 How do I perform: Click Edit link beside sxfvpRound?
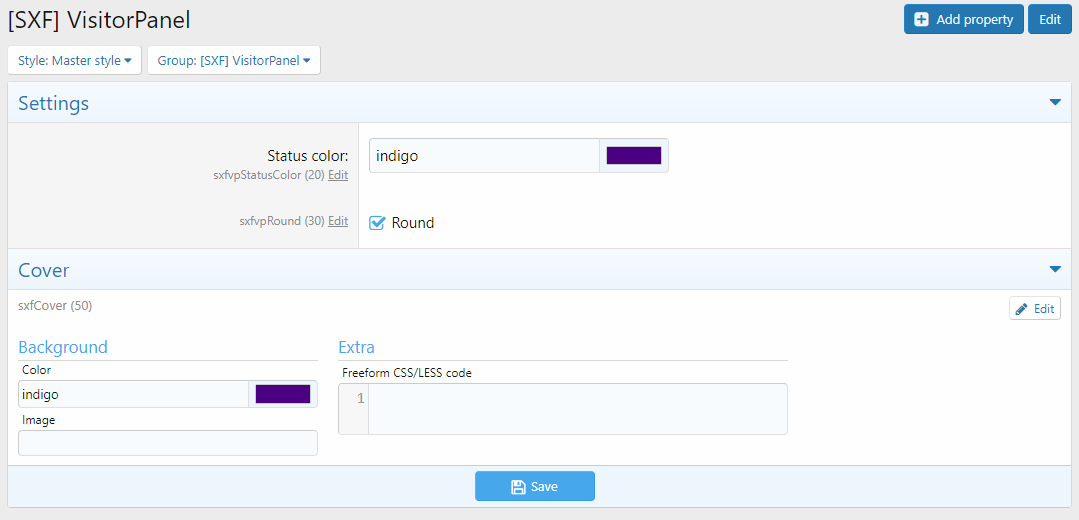[338, 221]
